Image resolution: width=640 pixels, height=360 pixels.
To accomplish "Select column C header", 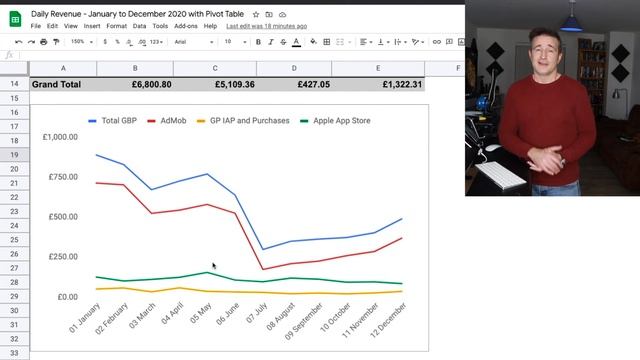I will [215, 68].
